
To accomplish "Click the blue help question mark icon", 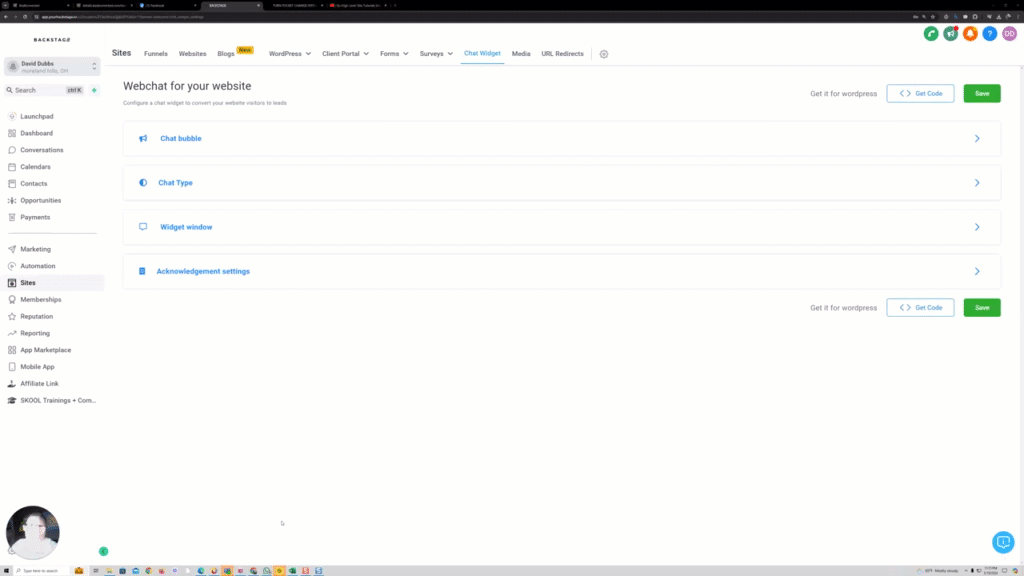I will tap(989, 33).
